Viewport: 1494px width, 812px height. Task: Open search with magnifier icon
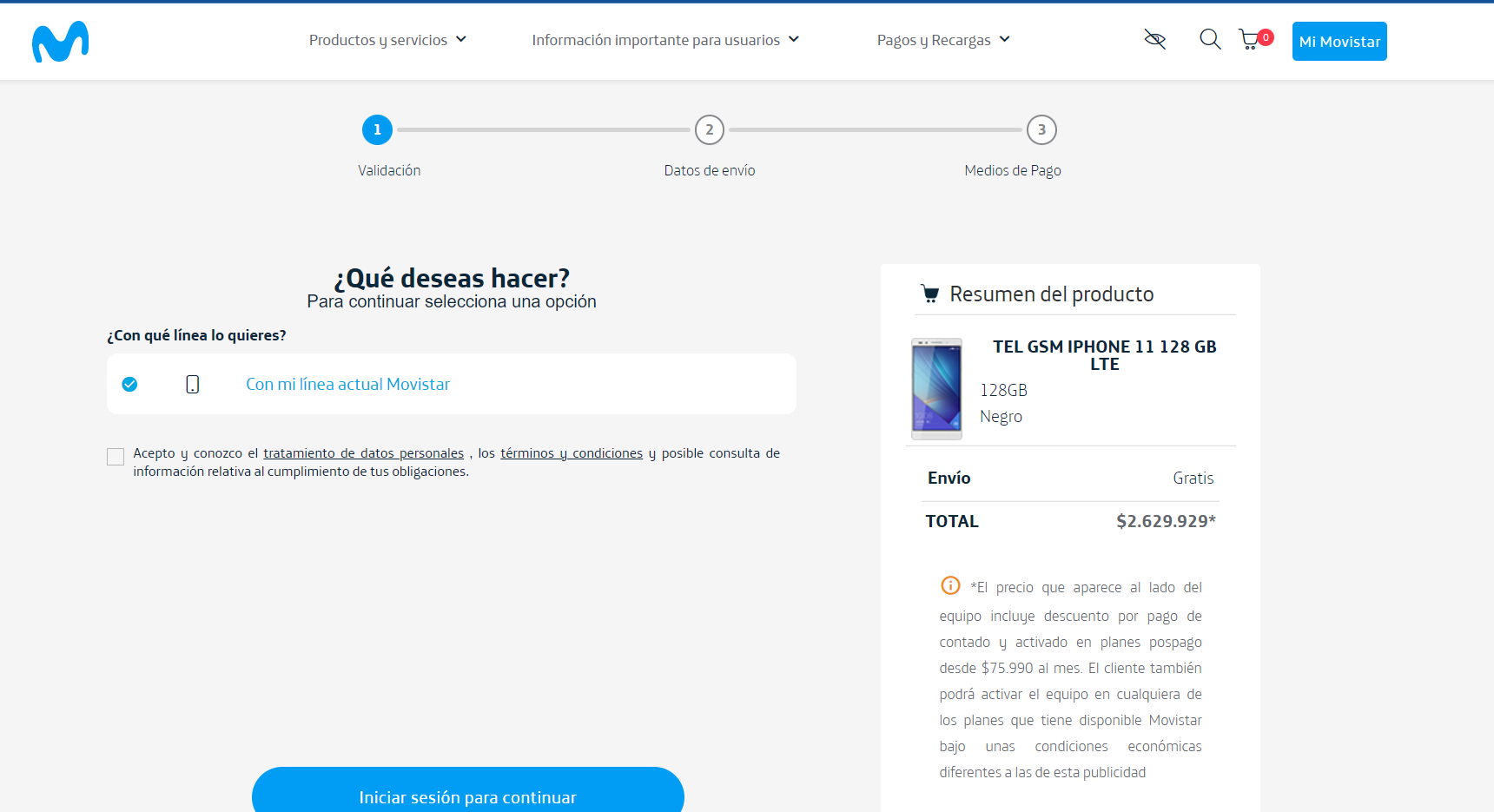coord(1209,39)
